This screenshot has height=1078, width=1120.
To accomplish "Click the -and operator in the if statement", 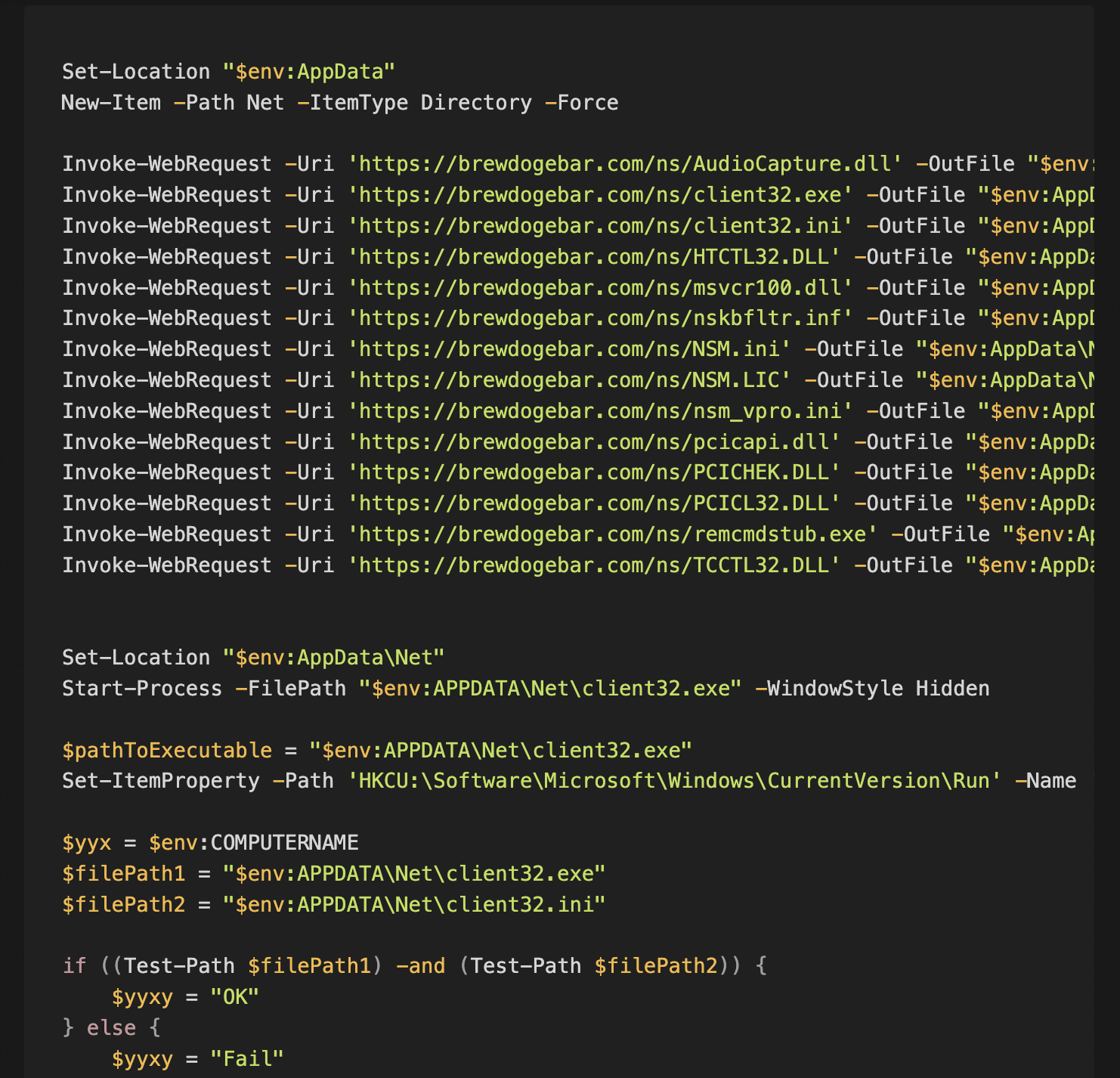I will (420, 966).
